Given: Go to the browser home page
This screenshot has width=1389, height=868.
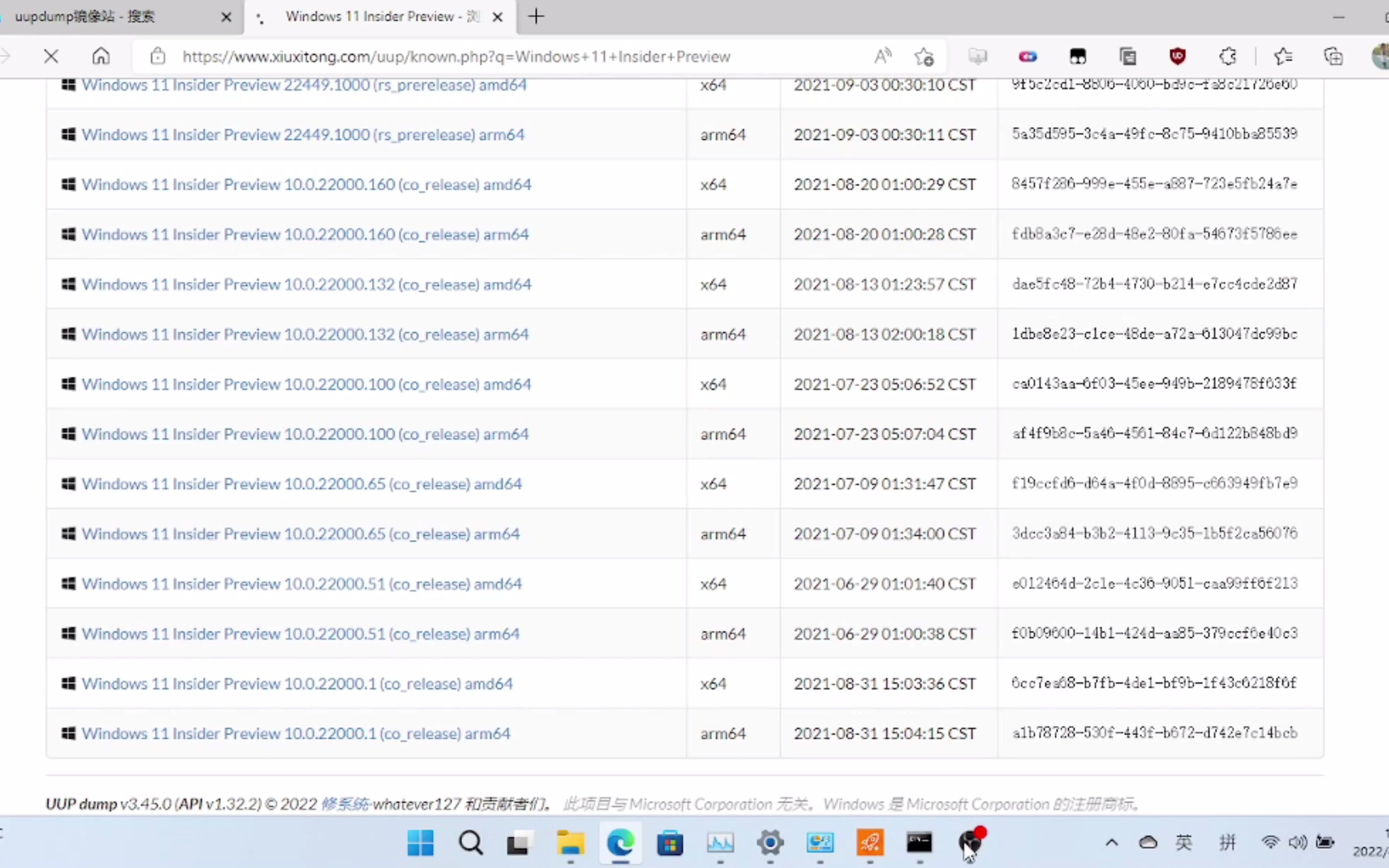Looking at the screenshot, I should pos(101,56).
